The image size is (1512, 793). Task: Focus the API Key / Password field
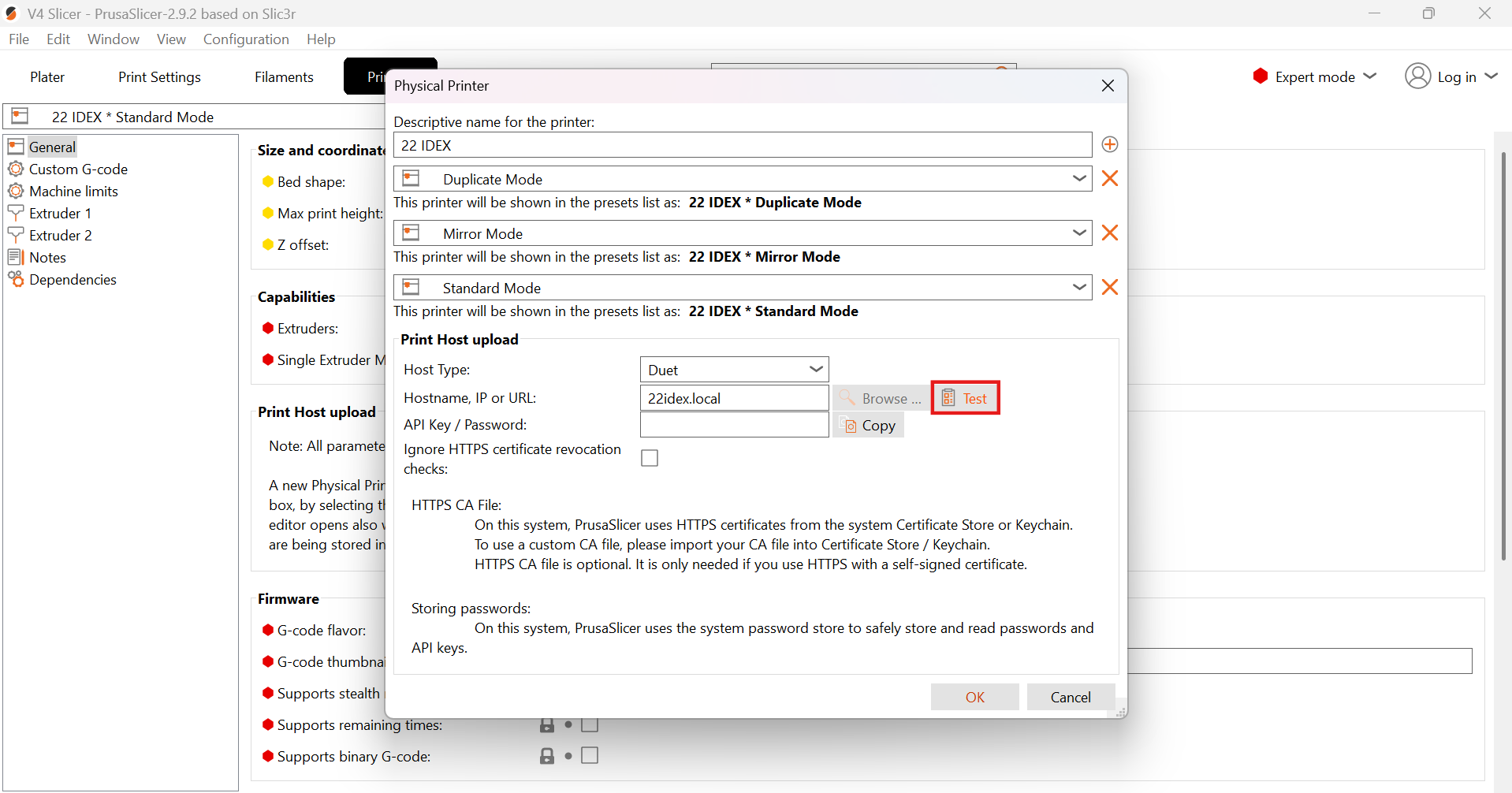pos(735,425)
